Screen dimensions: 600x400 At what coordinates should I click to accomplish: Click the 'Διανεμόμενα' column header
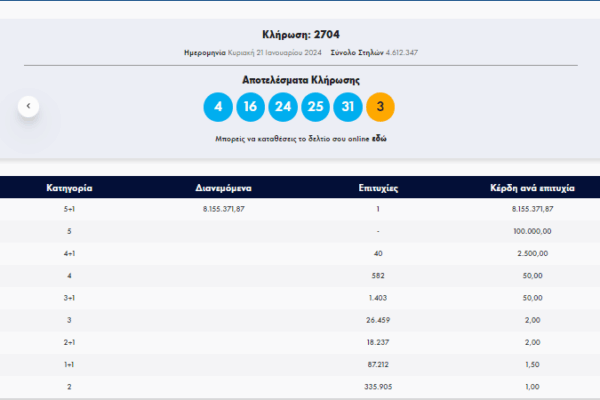tap(223, 187)
